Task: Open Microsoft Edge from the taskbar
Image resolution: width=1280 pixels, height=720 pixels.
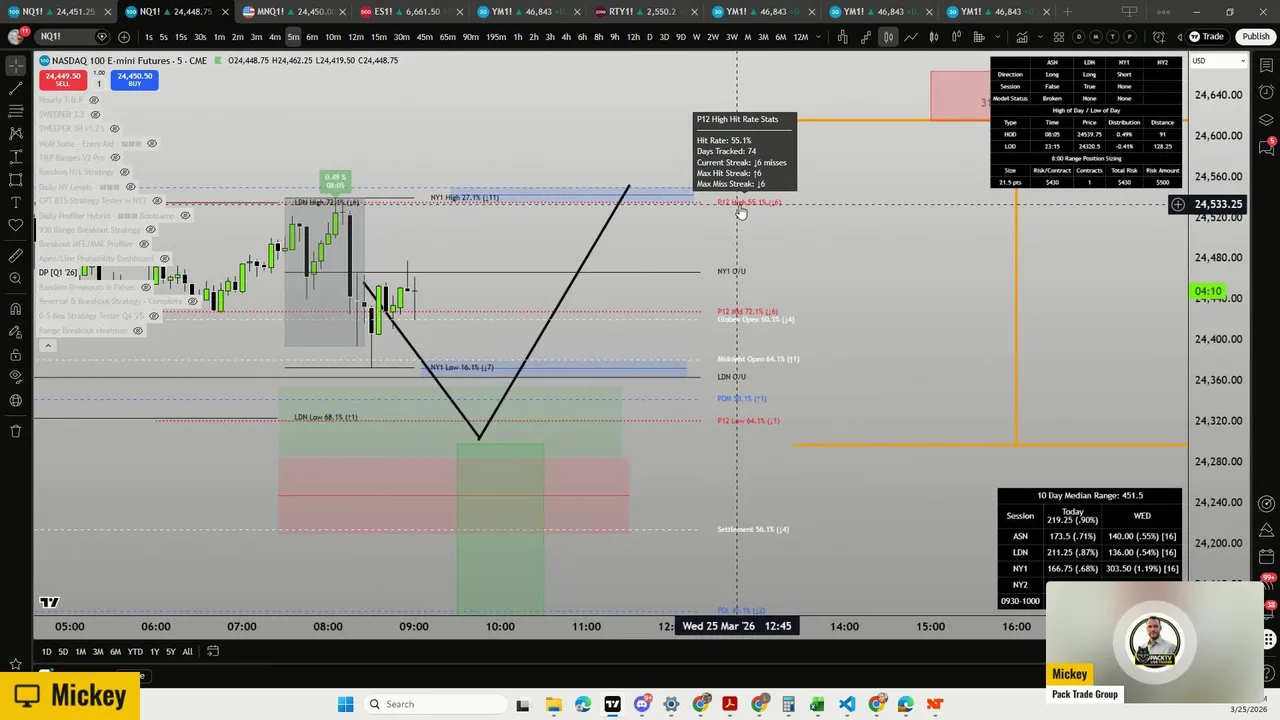Action: click(583, 704)
